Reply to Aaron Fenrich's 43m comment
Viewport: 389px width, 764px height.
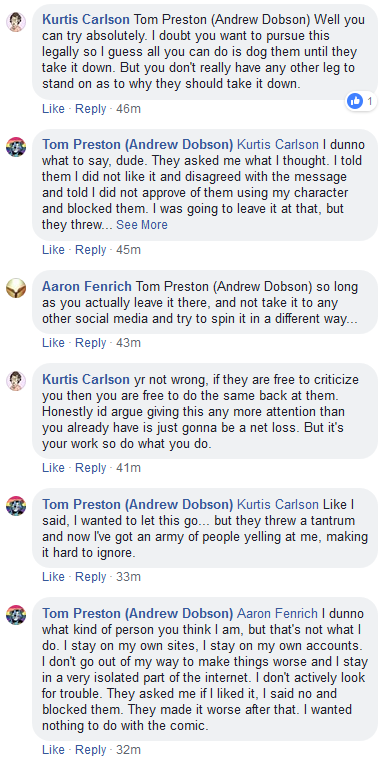[91, 343]
